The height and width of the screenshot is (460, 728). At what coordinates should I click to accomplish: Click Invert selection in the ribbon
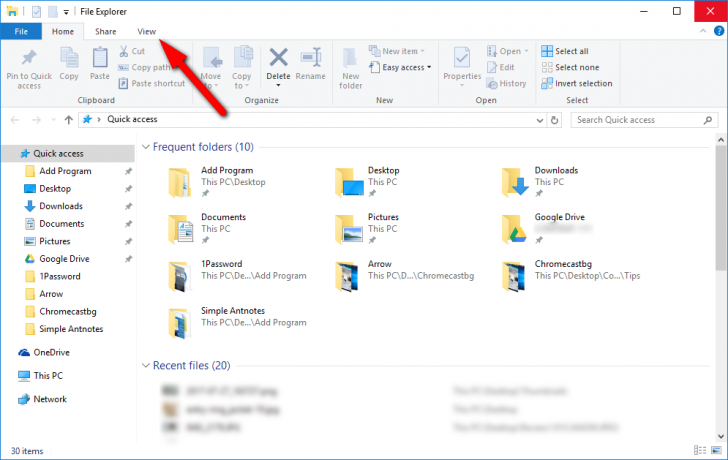coord(577,84)
